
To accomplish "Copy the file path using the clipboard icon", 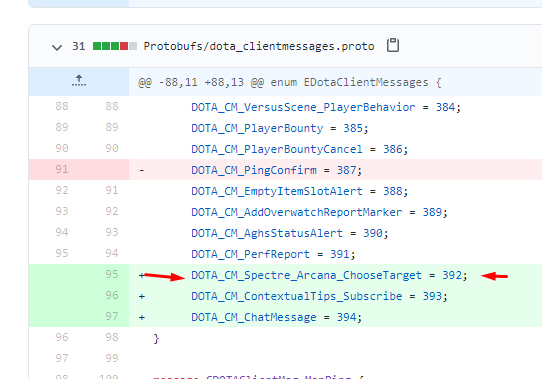I will [393, 45].
